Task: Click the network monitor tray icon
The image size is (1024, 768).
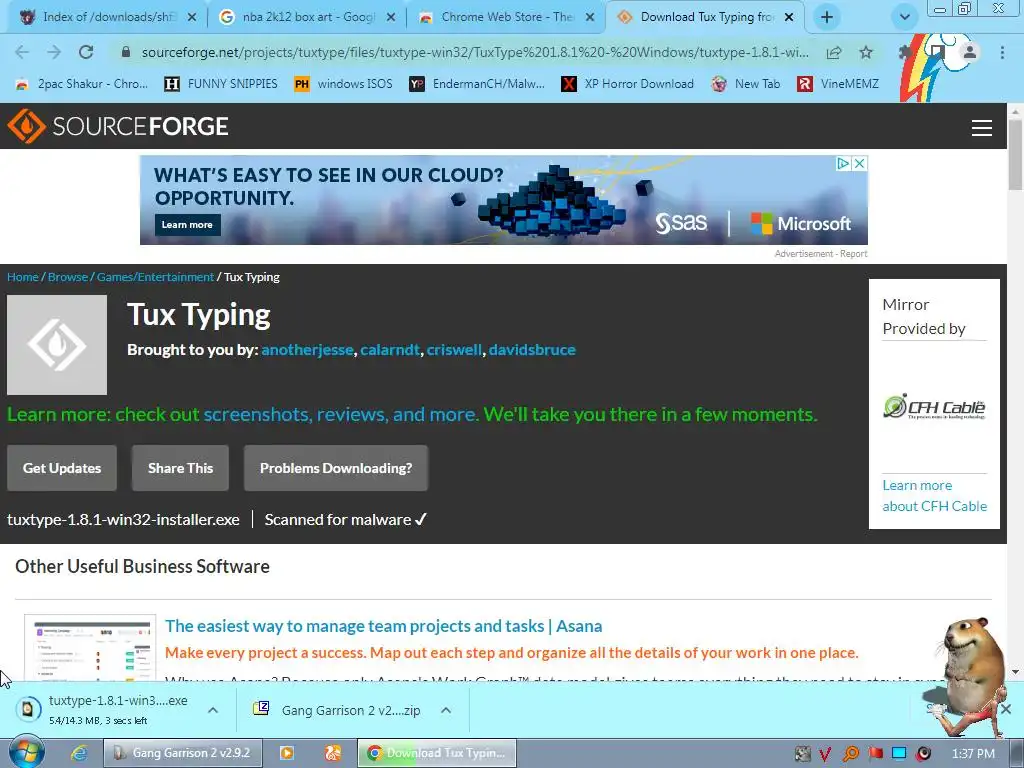Action: click(899, 754)
